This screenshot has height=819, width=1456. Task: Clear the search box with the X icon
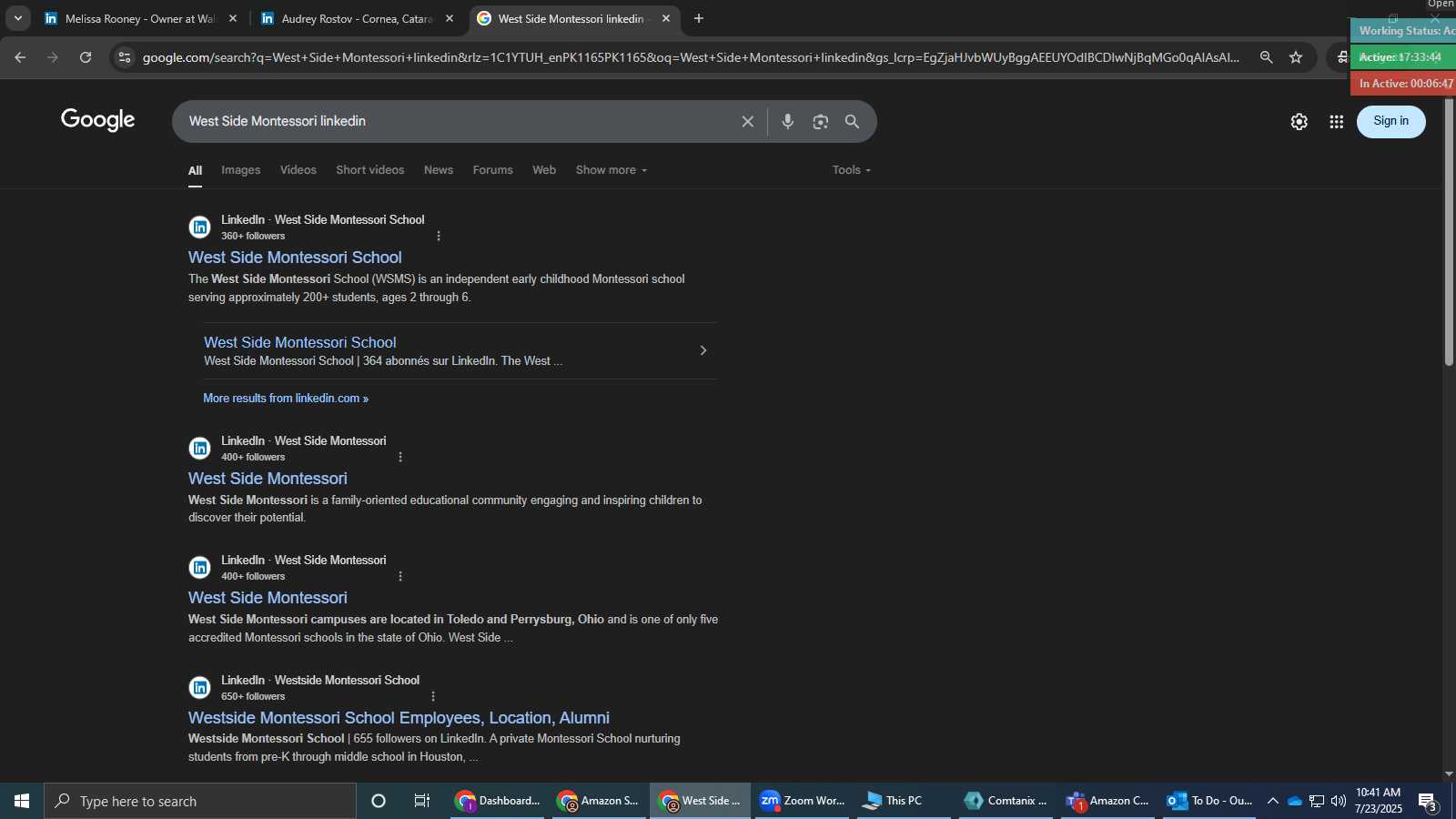click(x=747, y=122)
